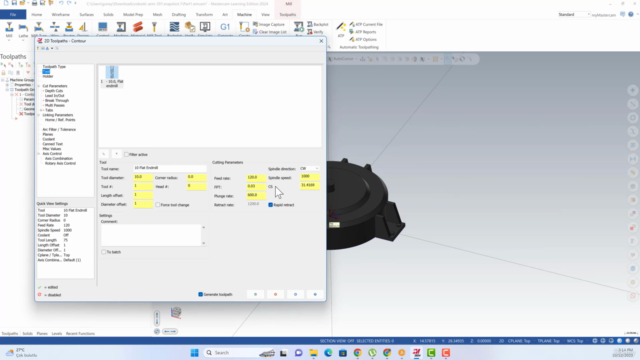This screenshot has height=360, width=640.
Task: Open the Mill dropdown arrow
Action: click(x=9, y=40)
